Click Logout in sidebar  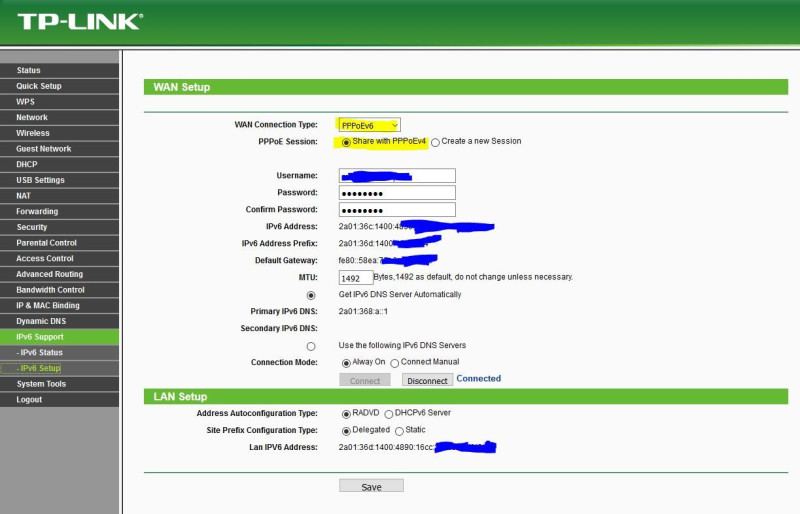click(59, 400)
